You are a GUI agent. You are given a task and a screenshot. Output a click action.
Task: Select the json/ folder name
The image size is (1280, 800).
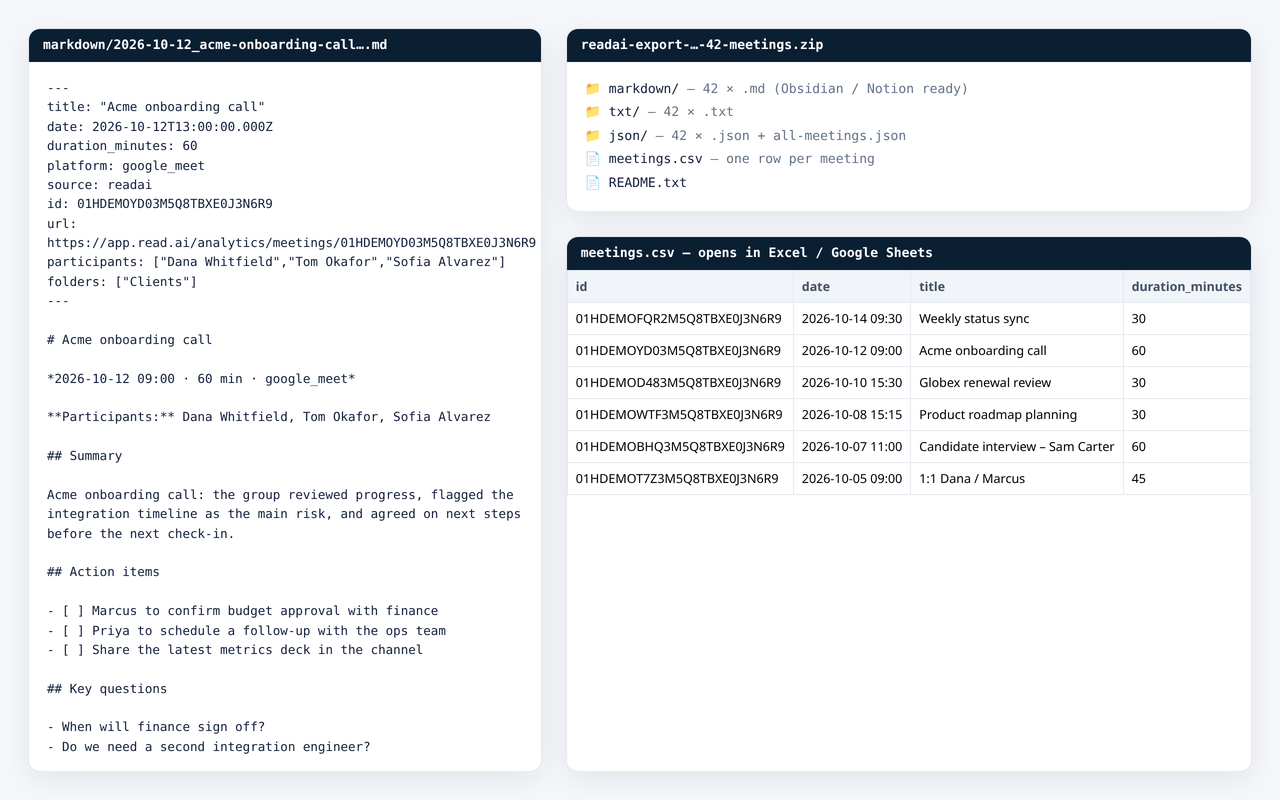coord(628,136)
